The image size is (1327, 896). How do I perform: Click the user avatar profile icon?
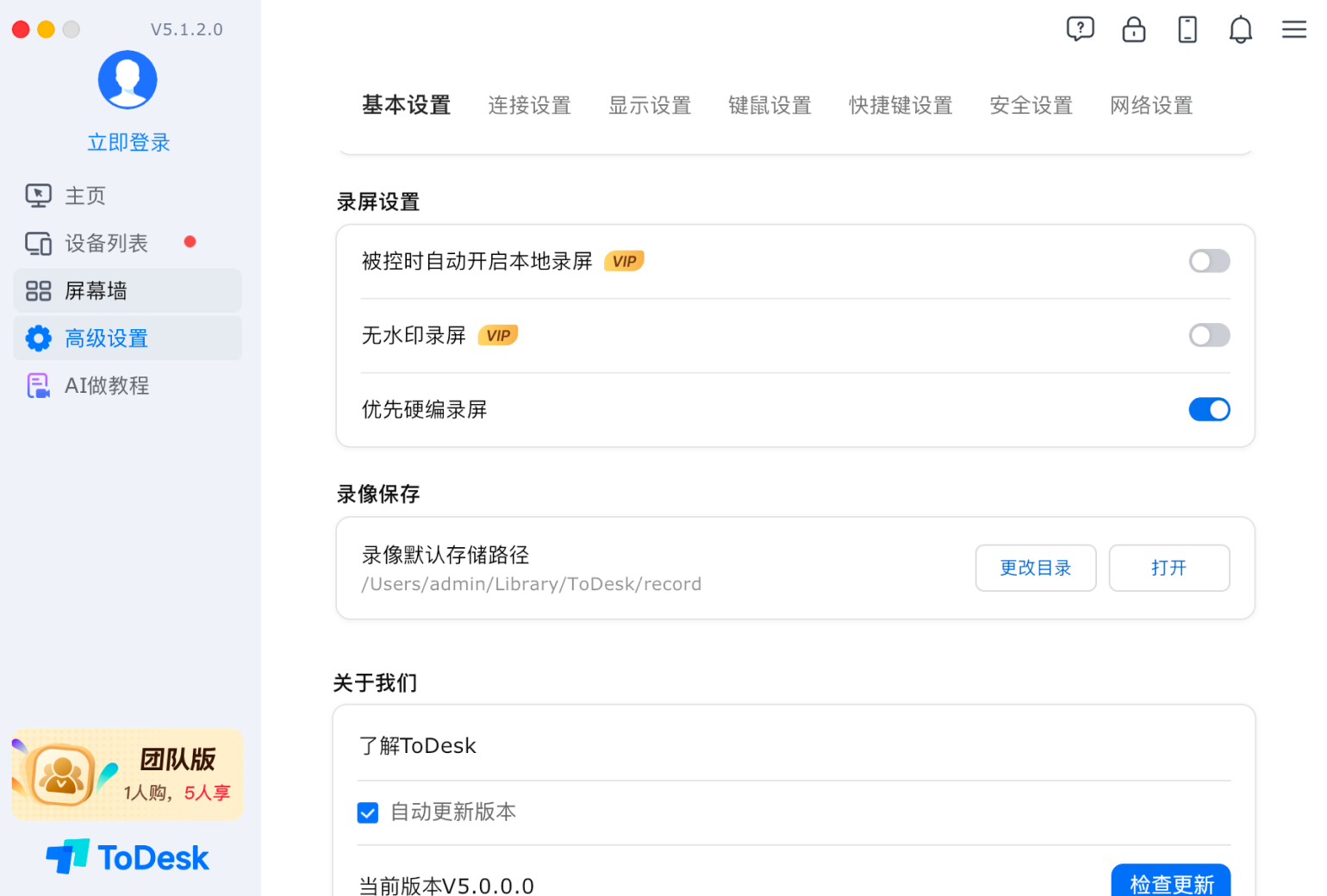[128, 80]
